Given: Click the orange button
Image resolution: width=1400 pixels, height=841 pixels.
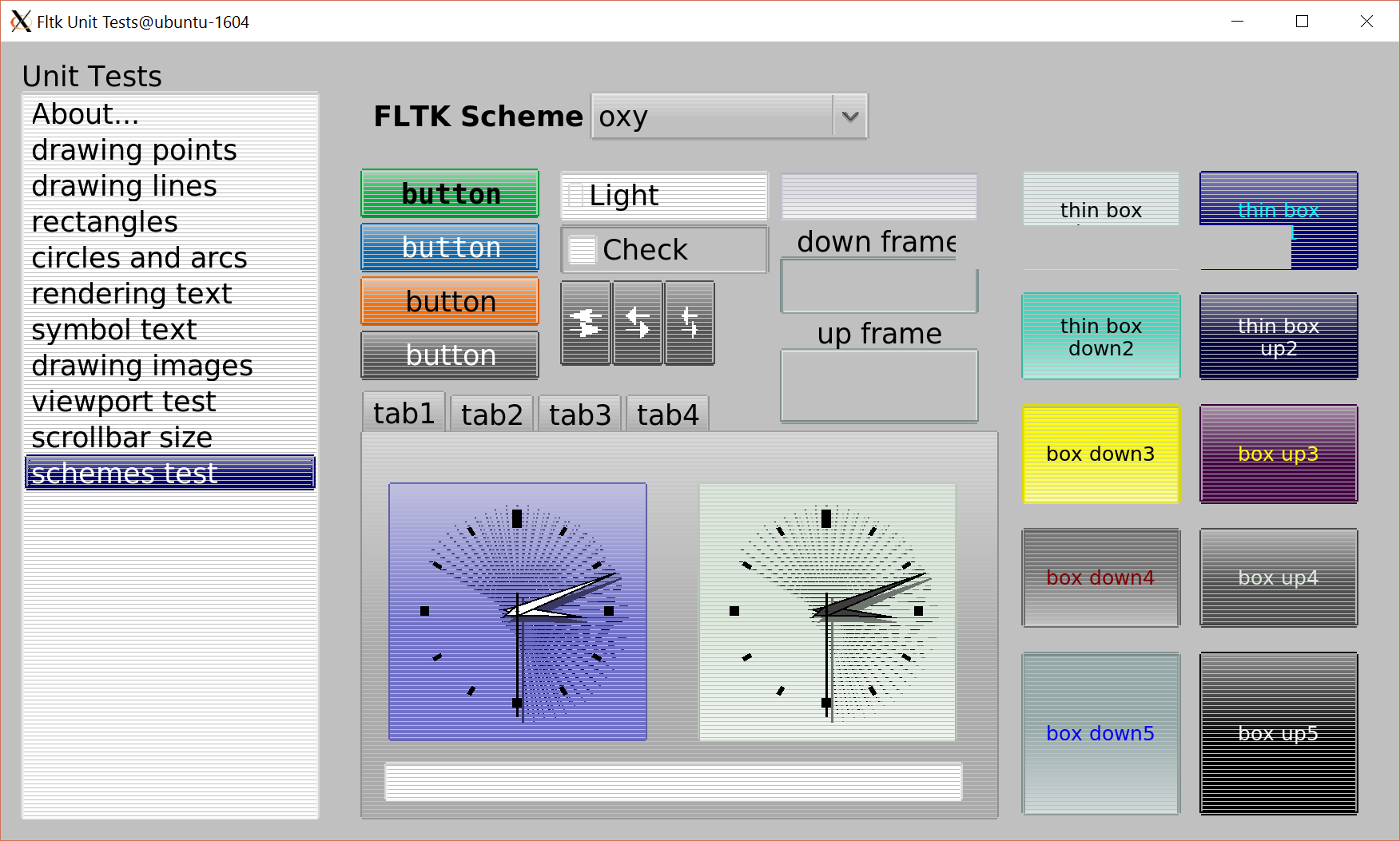Looking at the screenshot, I should pos(450,301).
